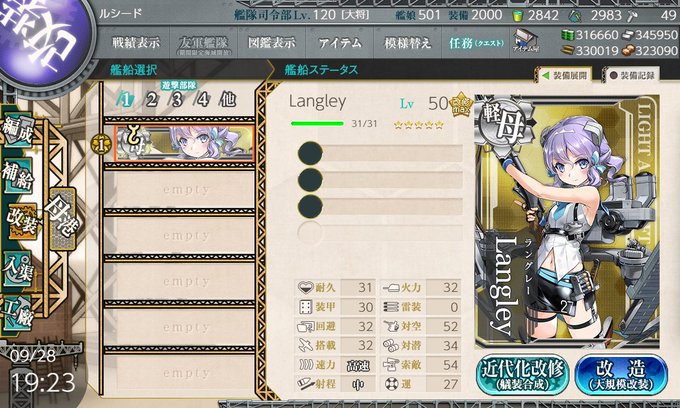Open the 改装 refit menu icon
The height and width of the screenshot is (408, 680).
(22, 220)
